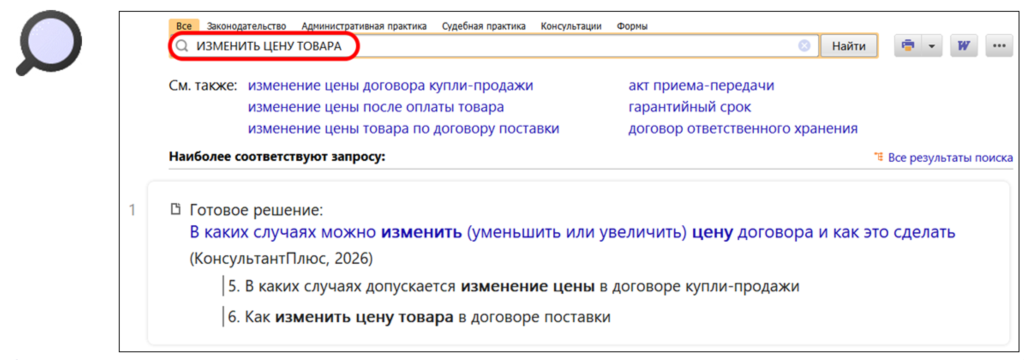Open the Административная практика tab
The image size is (1024, 360).
[x=364, y=26]
